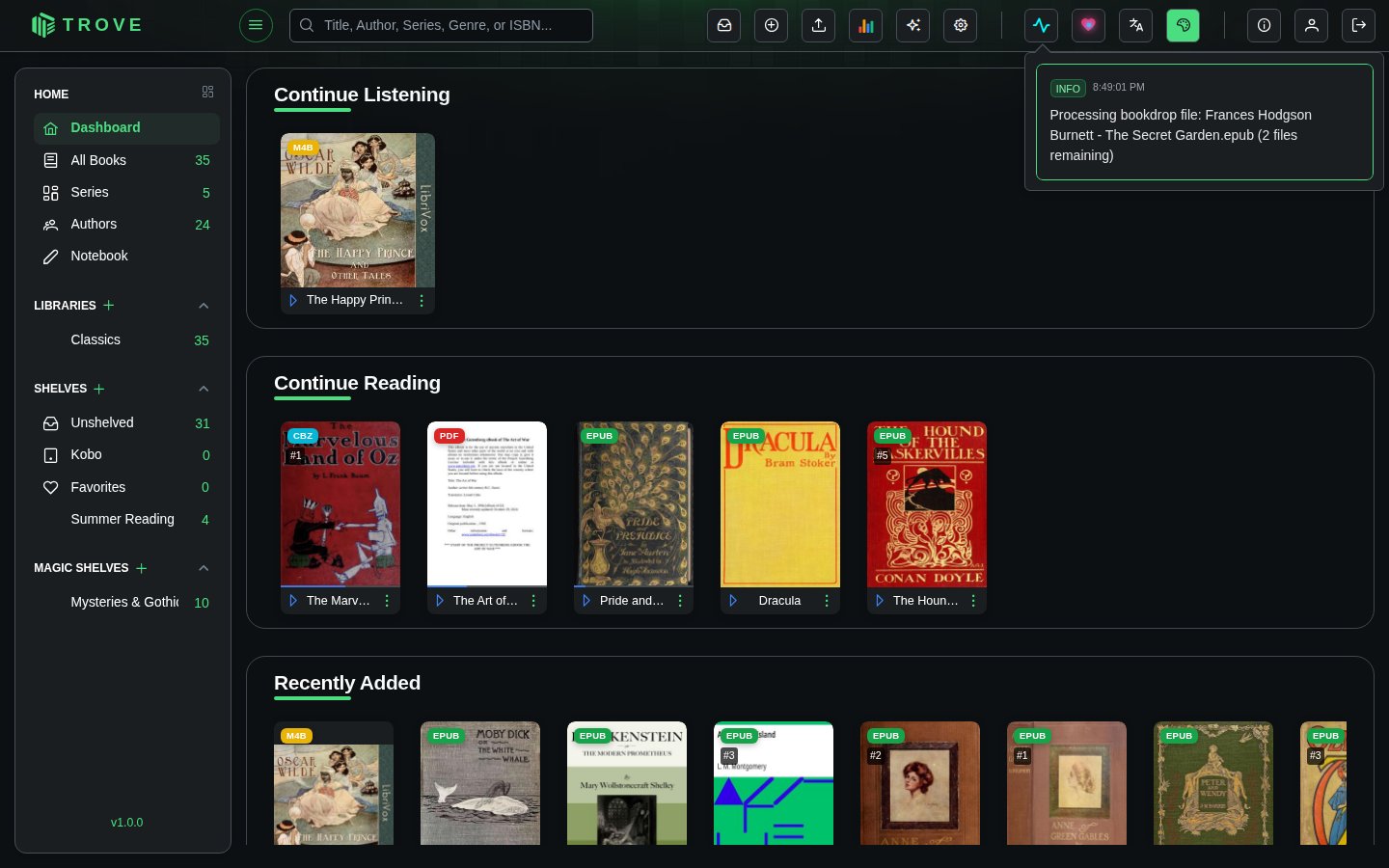This screenshot has height=868, width=1389.
Task: Click the logout icon
Action: (x=1358, y=25)
